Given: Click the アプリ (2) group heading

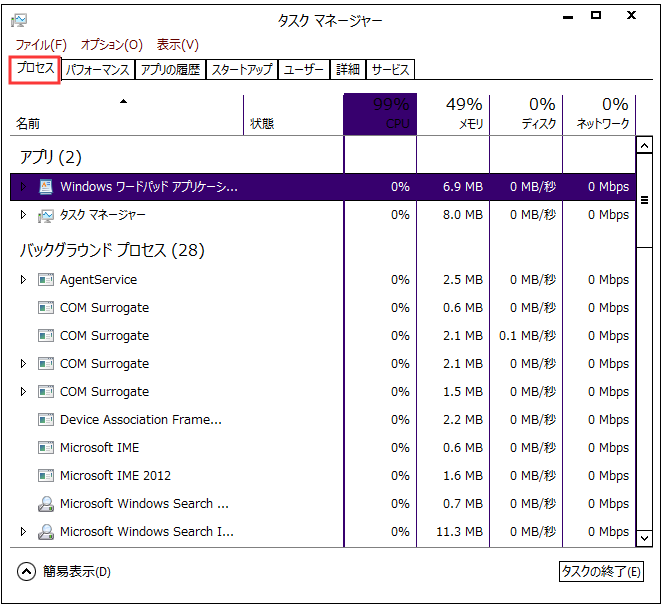Looking at the screenshot, I should pos(51,157).
